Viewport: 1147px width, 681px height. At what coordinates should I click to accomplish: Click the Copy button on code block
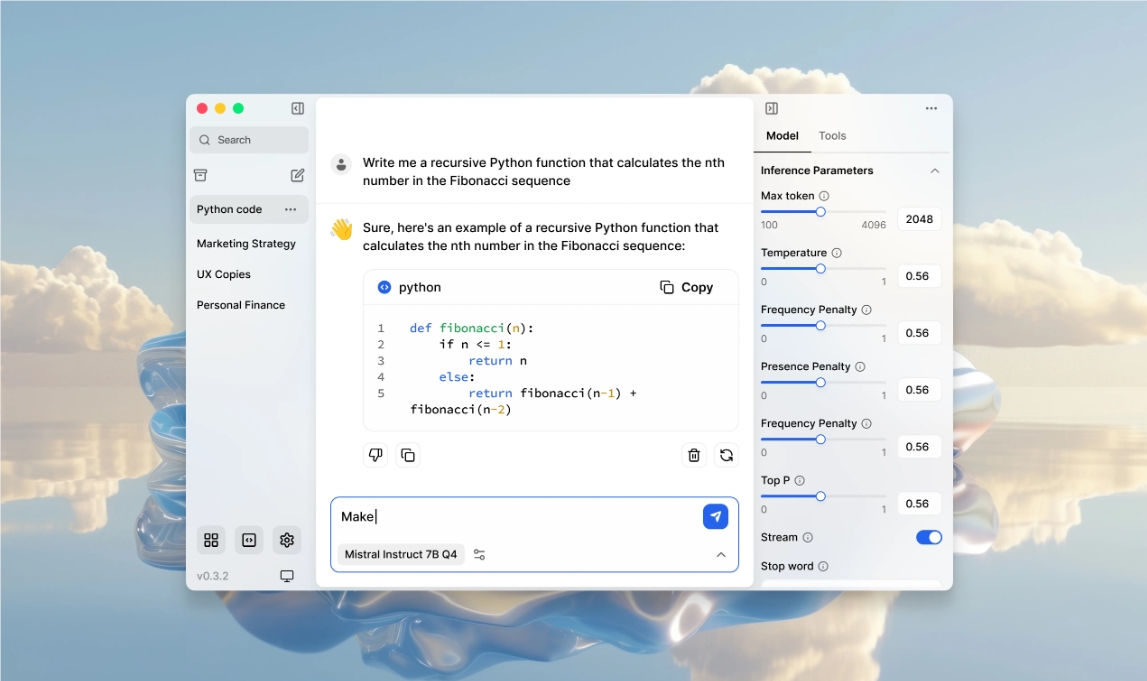[x=686, y=287]
